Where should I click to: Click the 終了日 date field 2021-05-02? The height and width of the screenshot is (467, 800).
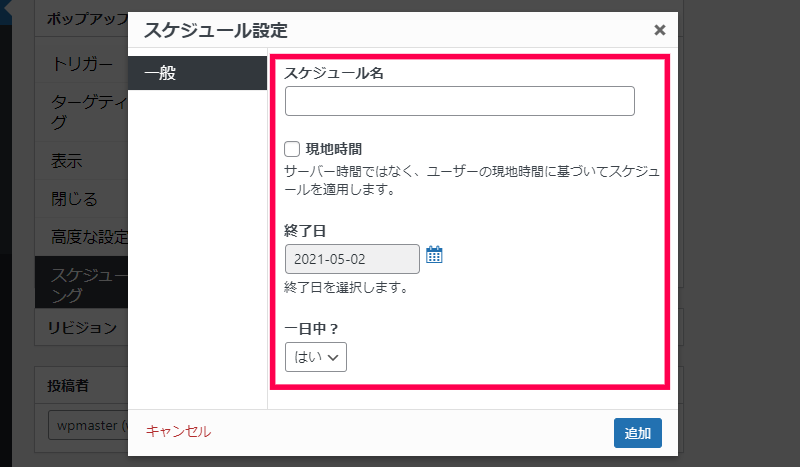point(352,259)
